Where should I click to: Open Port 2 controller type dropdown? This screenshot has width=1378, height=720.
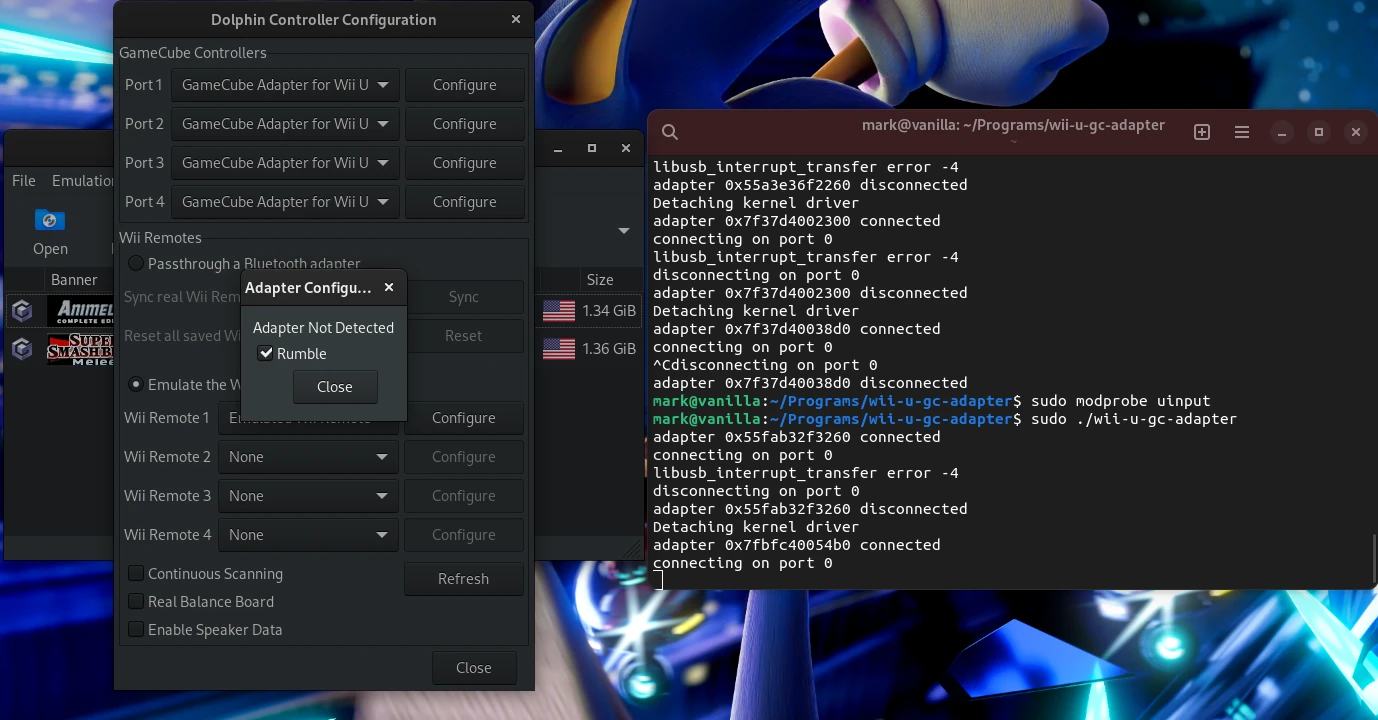(285, 124)
